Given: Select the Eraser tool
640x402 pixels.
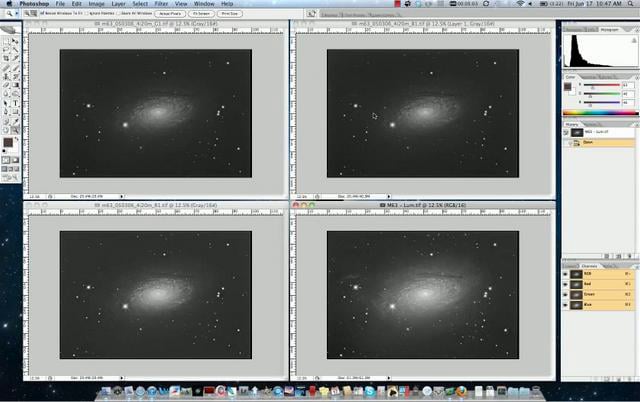Looking at the screenshot, I should tap(6, 85).
